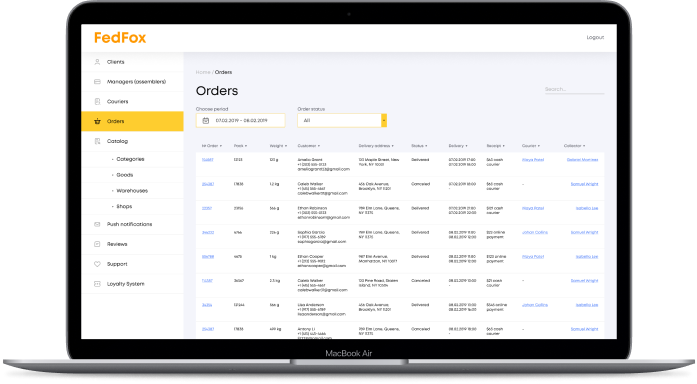The height and width of the screenshot is (384, 697).
Task: Sort by Status column header
Action: pos(419,146)
